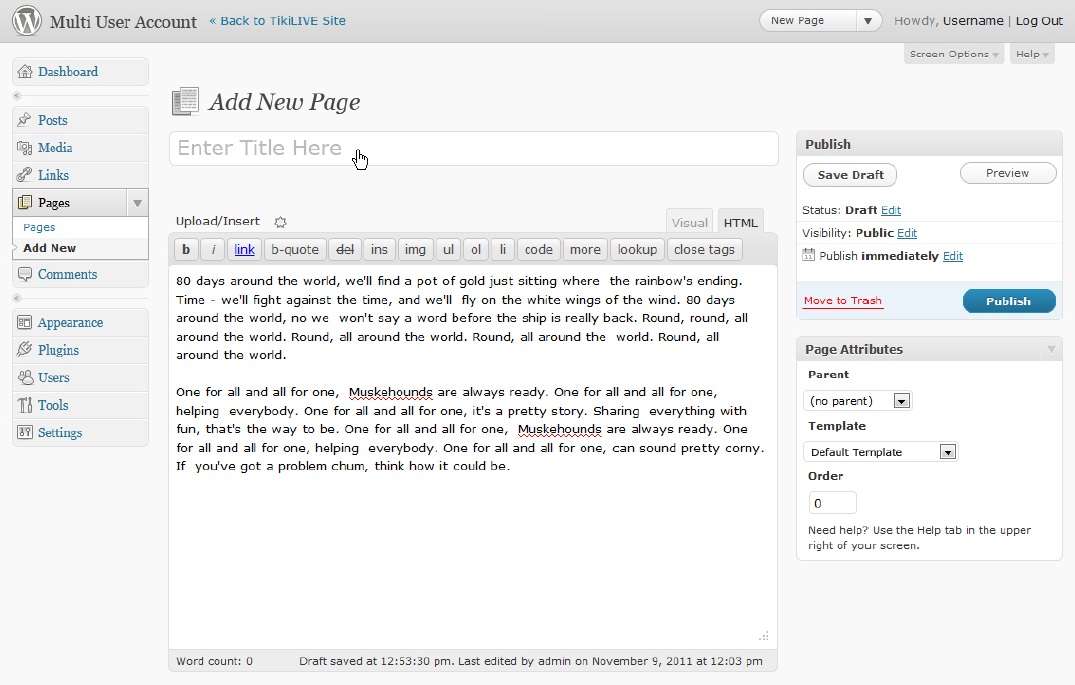Screen dimensions: 1075x685
Task: Insert unordered list with ul button
Action: click(x=448, y=250)
